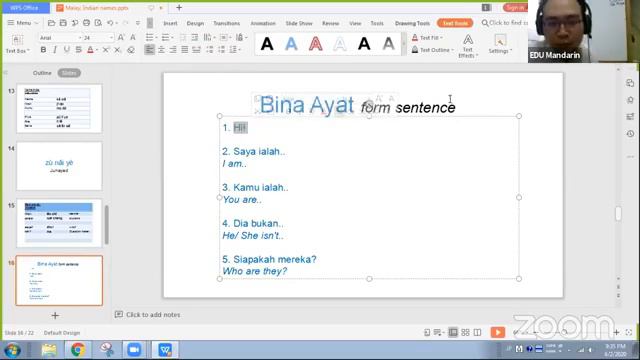Image resolution: width=640 pixels, height=360 pixels.
Task: Open the Transitions tab
Action: tap(227, 23)
